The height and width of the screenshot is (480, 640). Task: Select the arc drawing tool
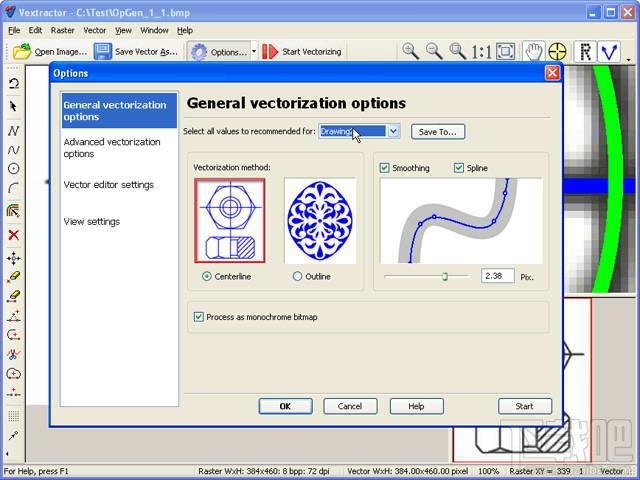coord(13,188)
